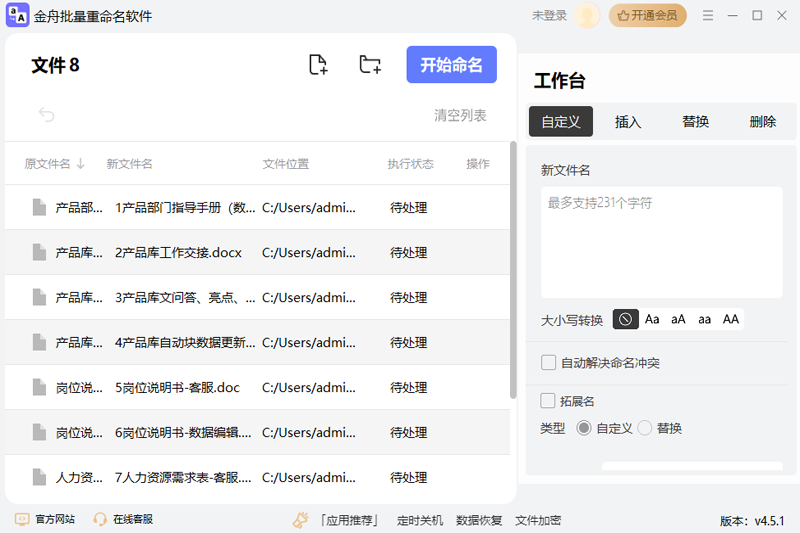Open the hamburger menu icon
This screenshot has height=533, width=800.
click(x=708, y=16)
